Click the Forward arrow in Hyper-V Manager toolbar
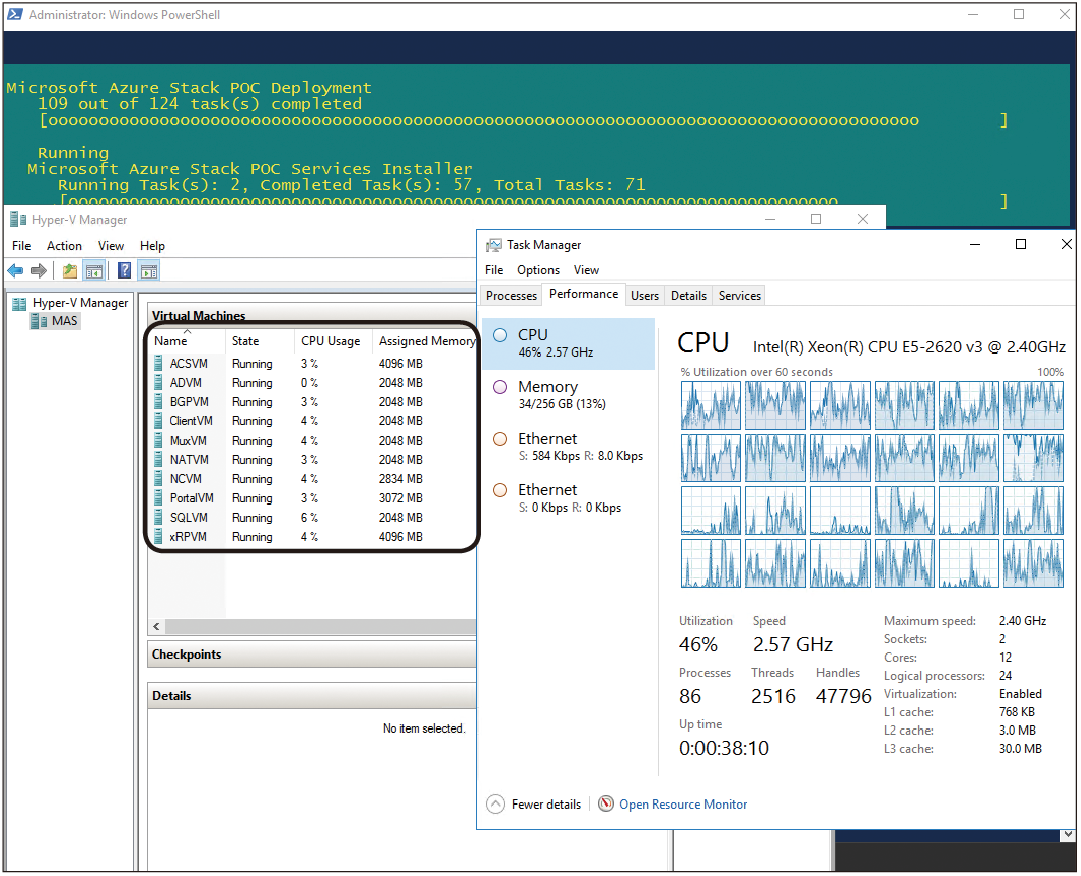The image size is (1081, 876). (x=39, y=271)
